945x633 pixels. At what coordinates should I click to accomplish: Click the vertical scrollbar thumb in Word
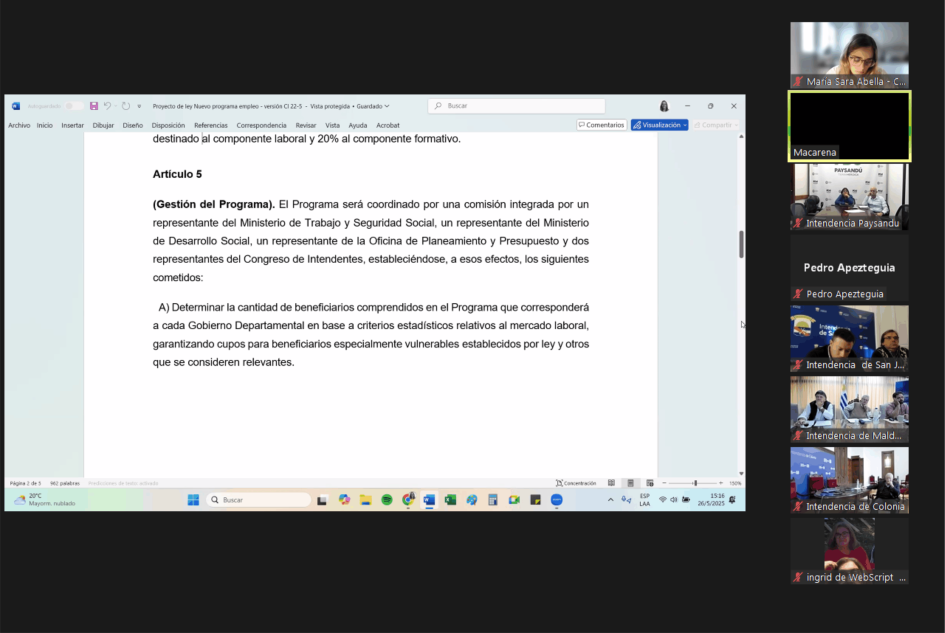741,244
